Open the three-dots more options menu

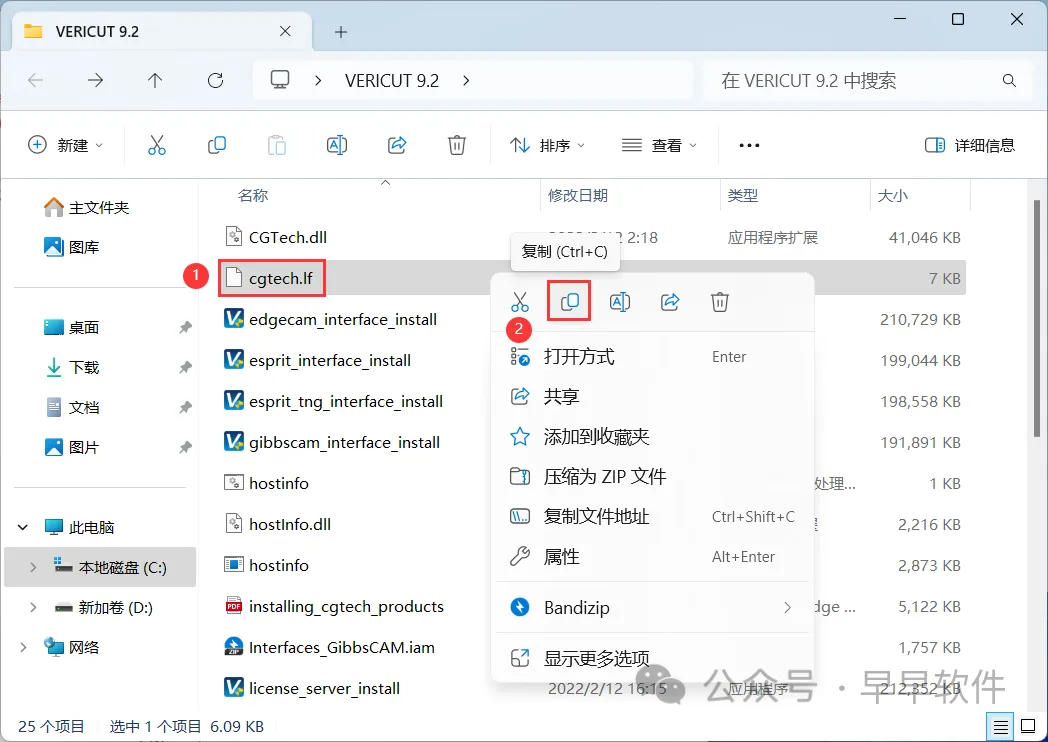[749, 145]
